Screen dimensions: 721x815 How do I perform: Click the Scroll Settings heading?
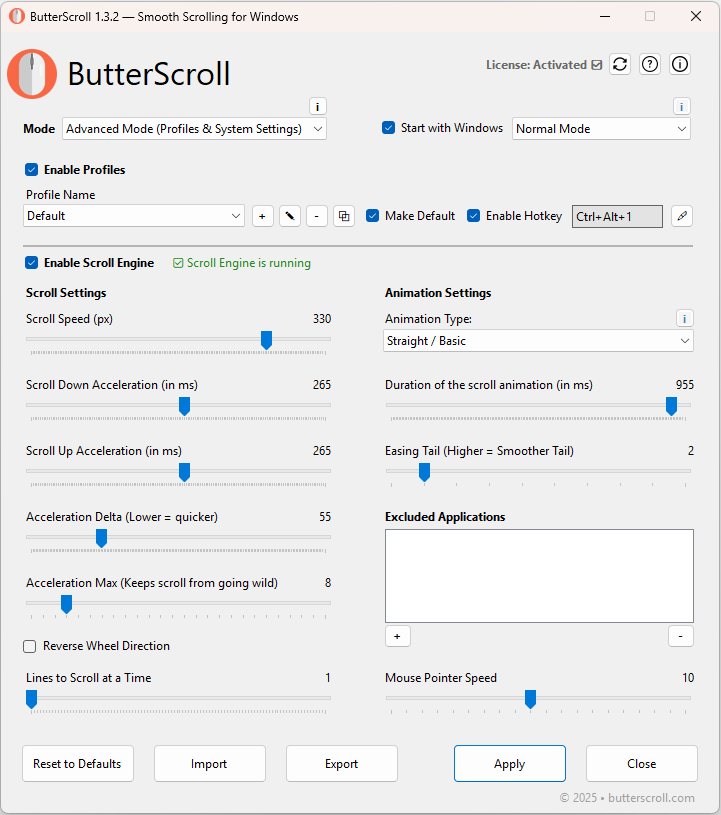66,293
